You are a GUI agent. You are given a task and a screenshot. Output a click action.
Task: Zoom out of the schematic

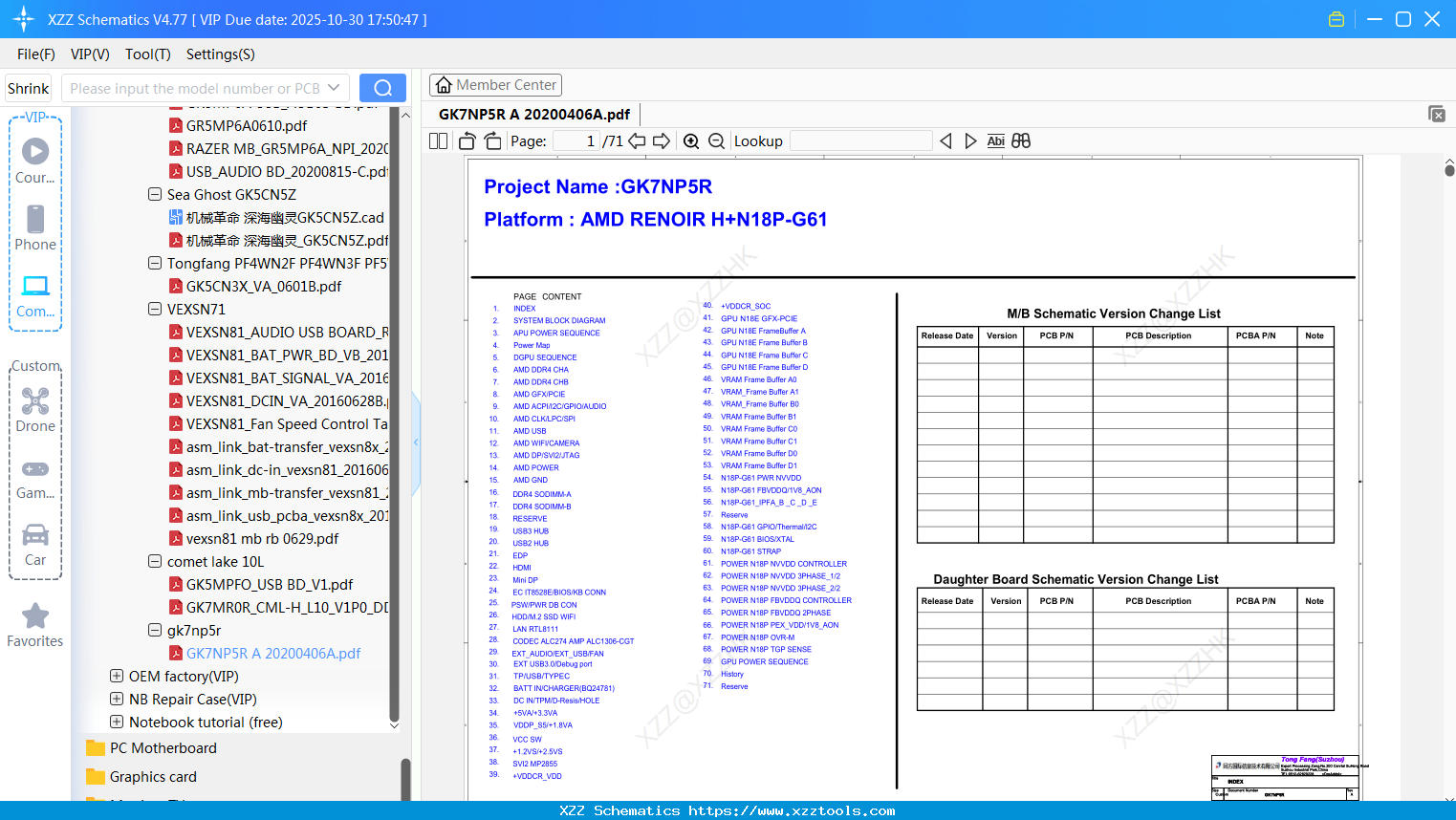point(716,140)
